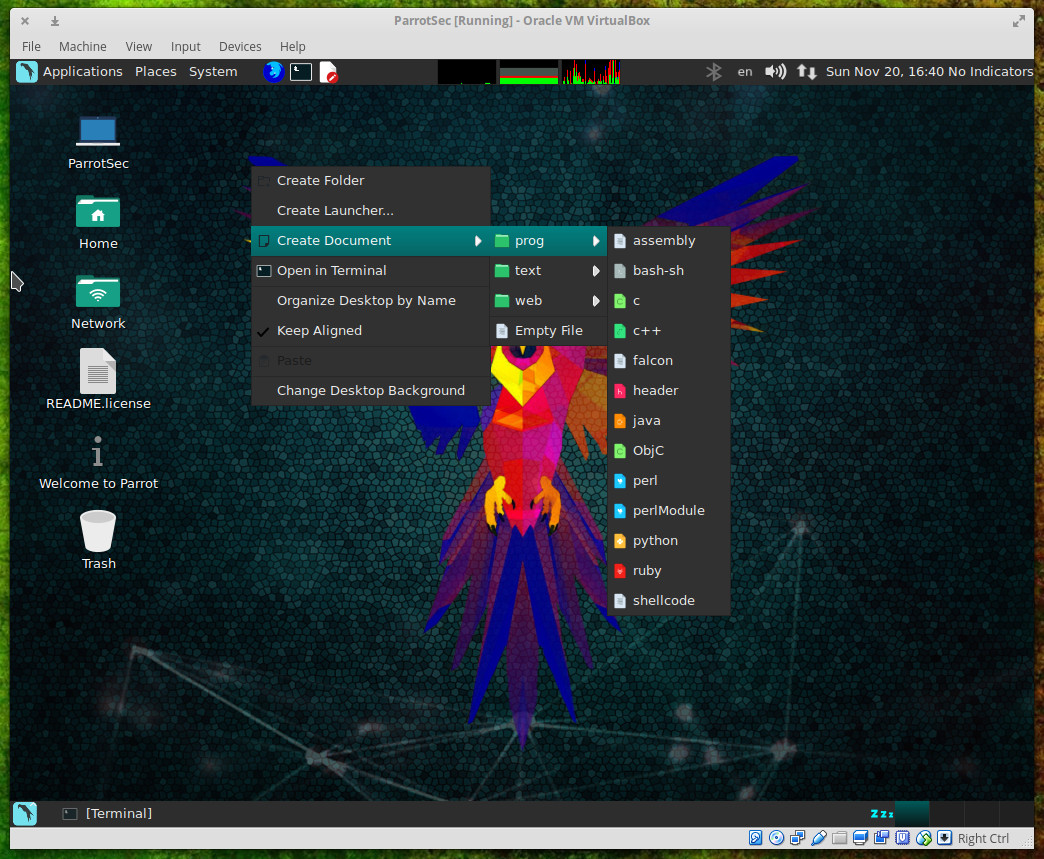Click the VirtualBox USB device status icon

point(818,838)
